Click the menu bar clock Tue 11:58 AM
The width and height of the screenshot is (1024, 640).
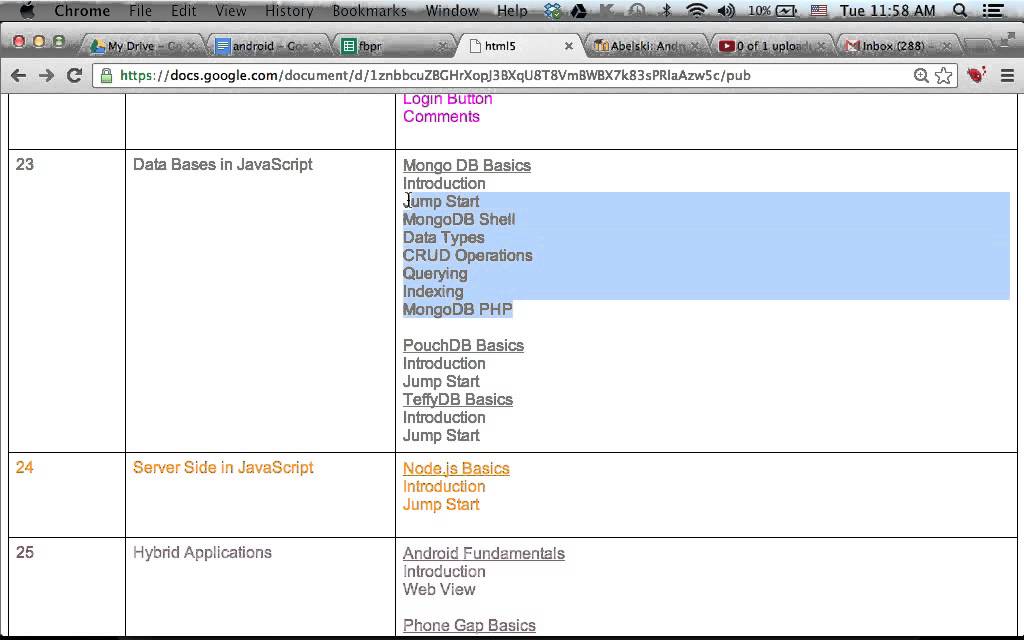888,10
